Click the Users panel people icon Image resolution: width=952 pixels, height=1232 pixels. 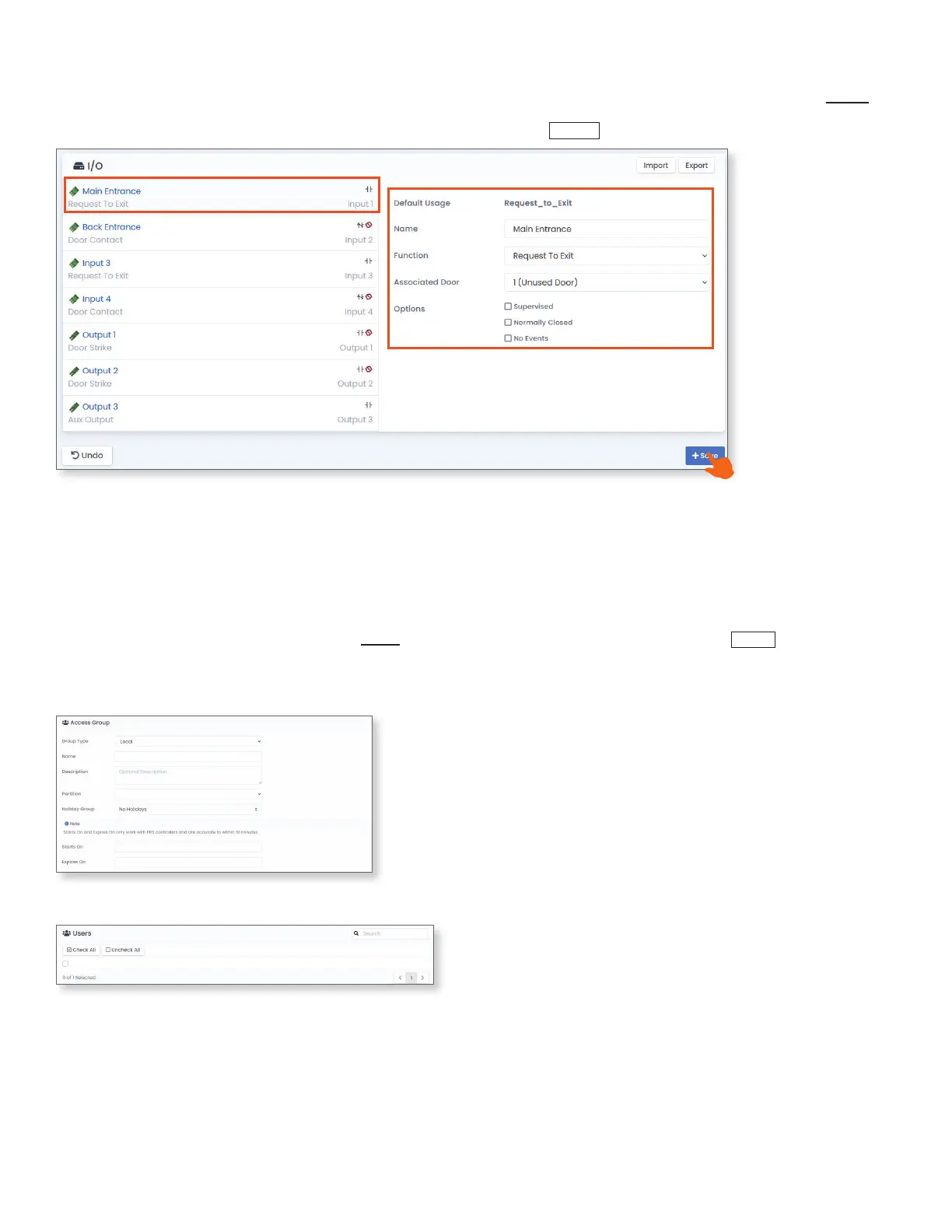(x=67, y=933)
